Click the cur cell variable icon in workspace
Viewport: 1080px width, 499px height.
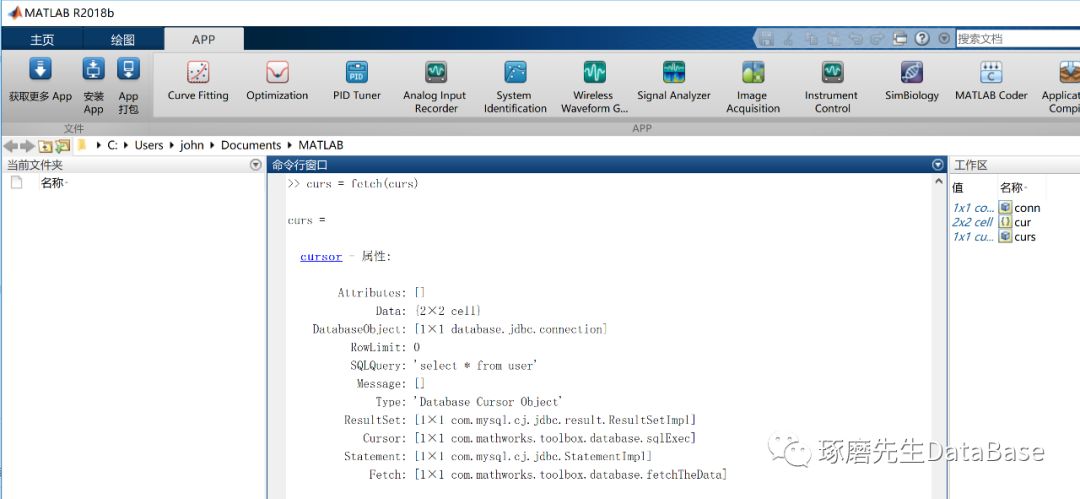coord(1006,222)
